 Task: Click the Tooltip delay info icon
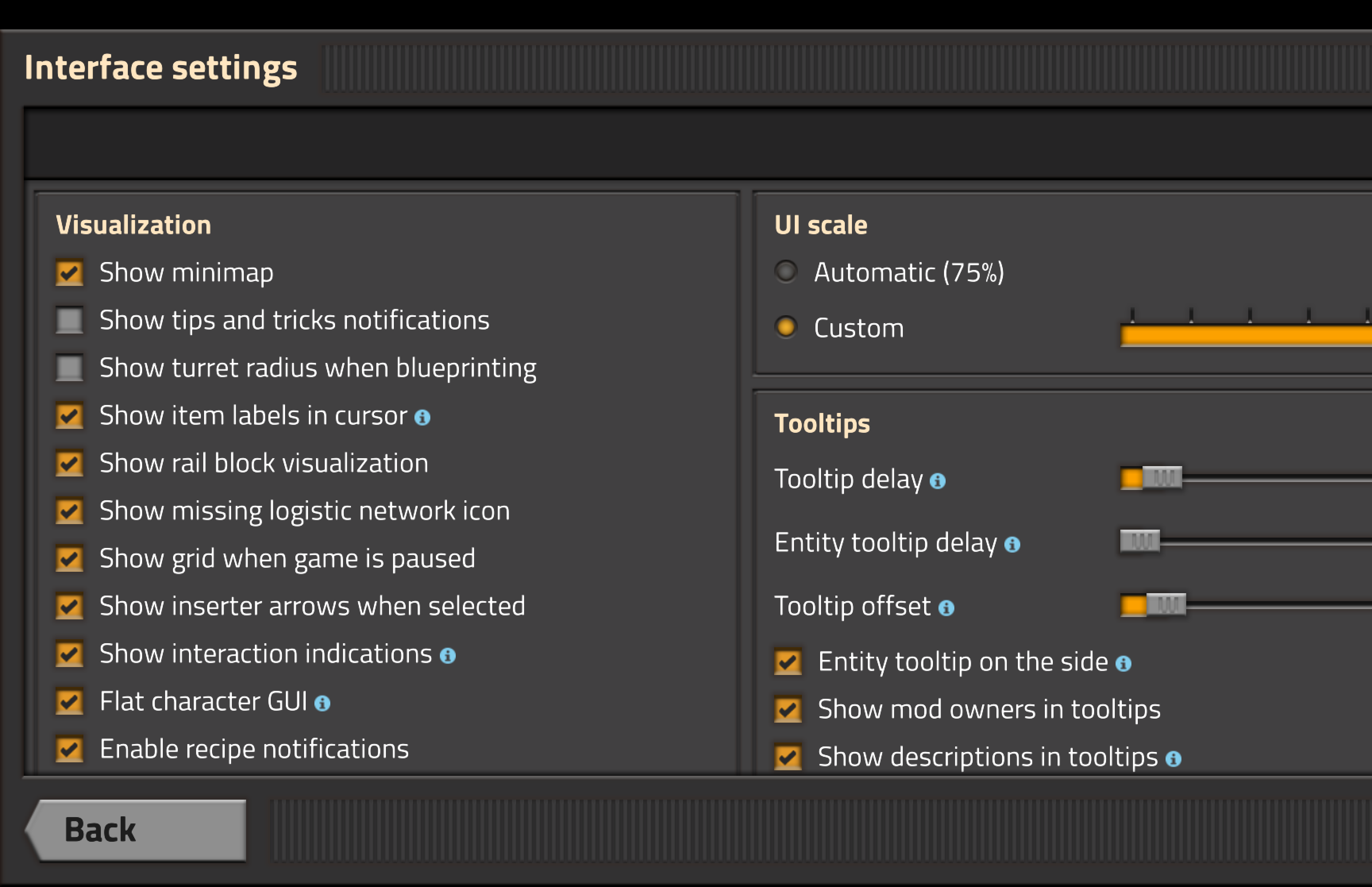point(937,481)
